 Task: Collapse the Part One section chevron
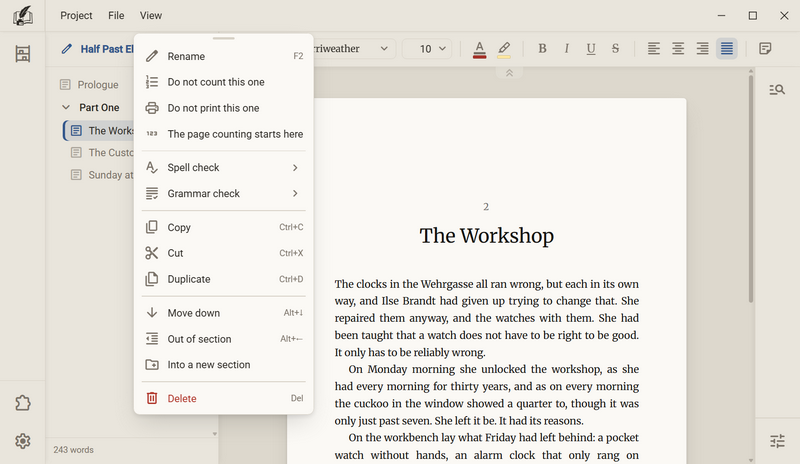click(66, 107)
